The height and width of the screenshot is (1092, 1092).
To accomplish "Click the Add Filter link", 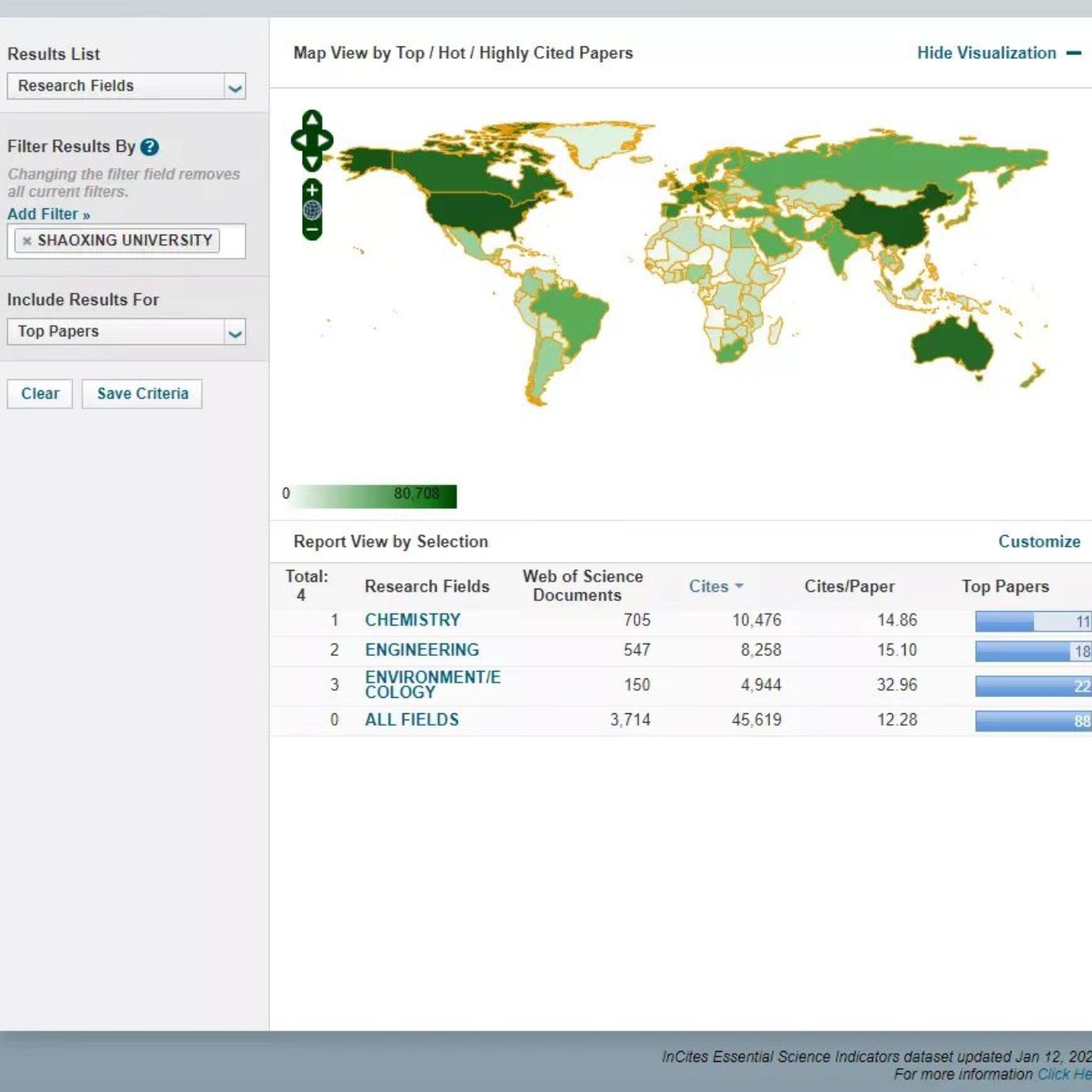I will pos(49,215).
